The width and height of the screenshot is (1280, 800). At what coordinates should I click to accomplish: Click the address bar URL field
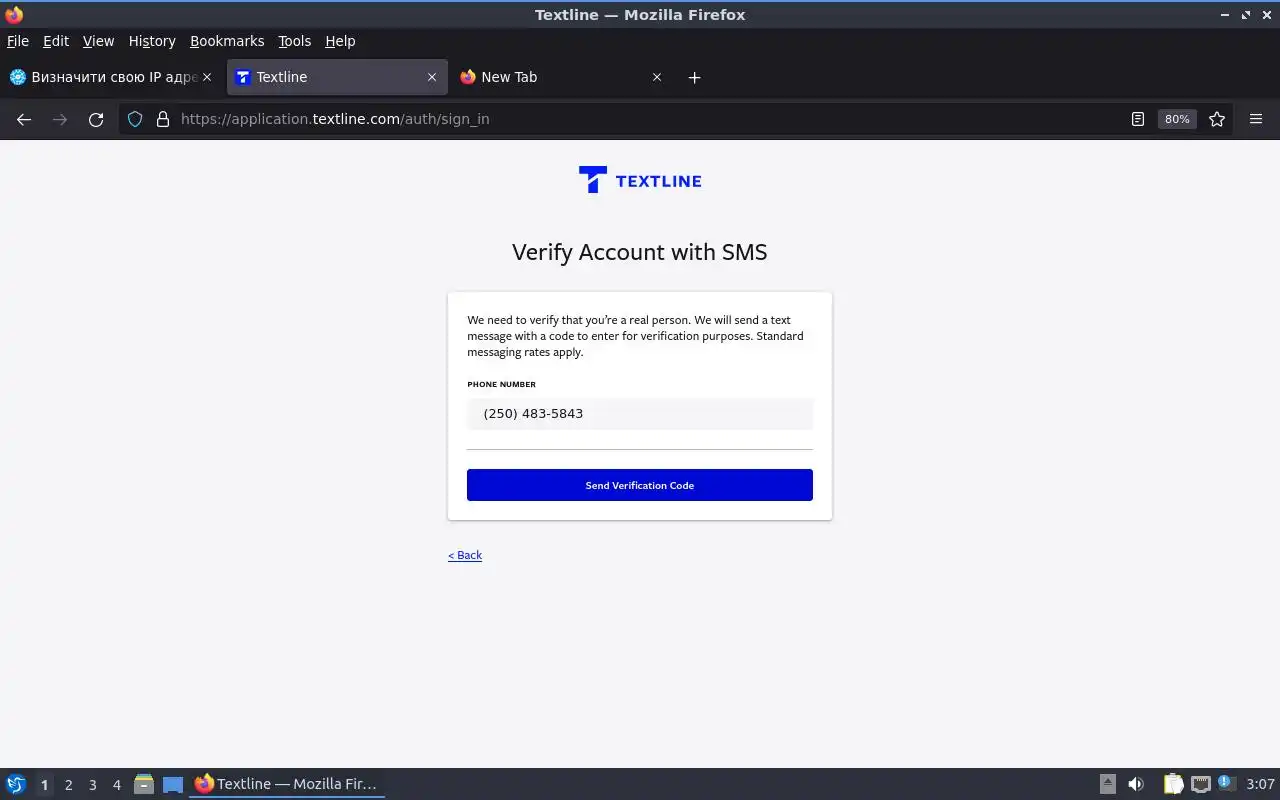pos(640,119)
